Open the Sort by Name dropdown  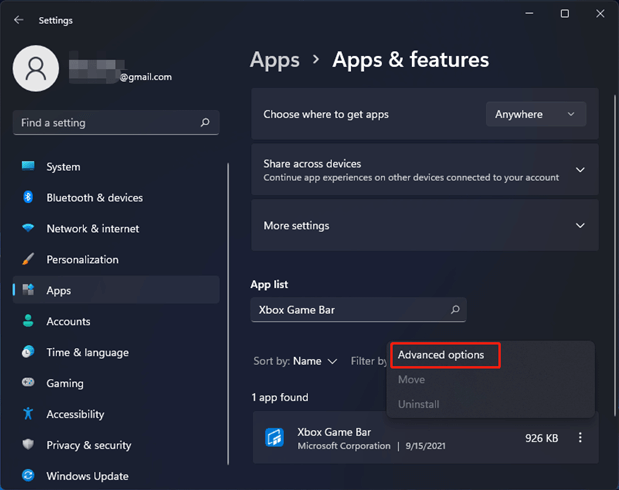point(295,361)
